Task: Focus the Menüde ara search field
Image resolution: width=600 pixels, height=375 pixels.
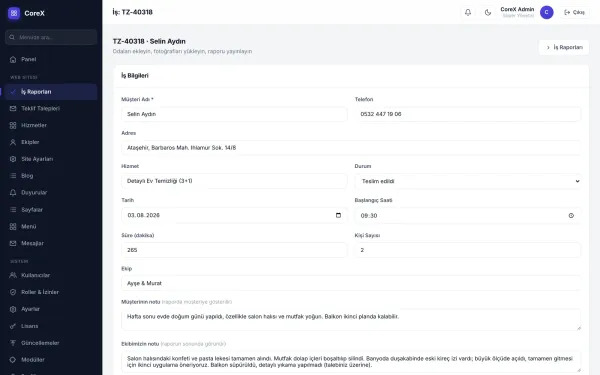Action: pyautogui.click(x=51, y=37)
